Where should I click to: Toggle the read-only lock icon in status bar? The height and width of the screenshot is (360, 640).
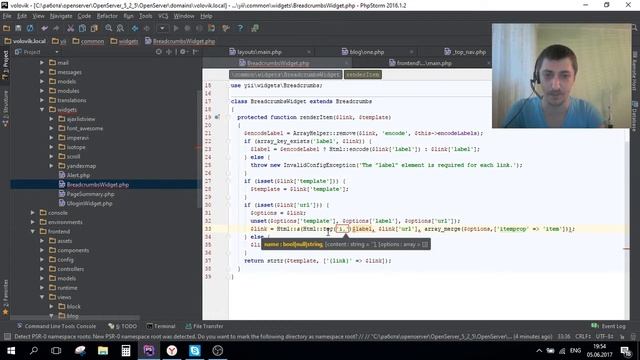point(622,337)
